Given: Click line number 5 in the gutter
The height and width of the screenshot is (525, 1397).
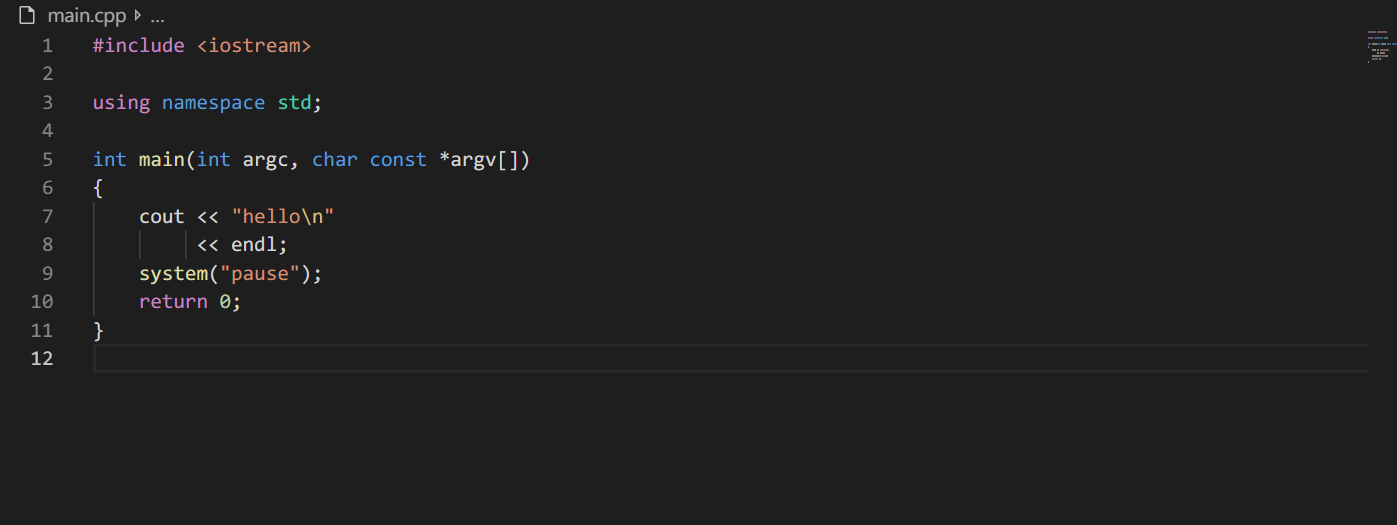Looking at the screenshot, I should pyautogui.click(x=47, y=160).
